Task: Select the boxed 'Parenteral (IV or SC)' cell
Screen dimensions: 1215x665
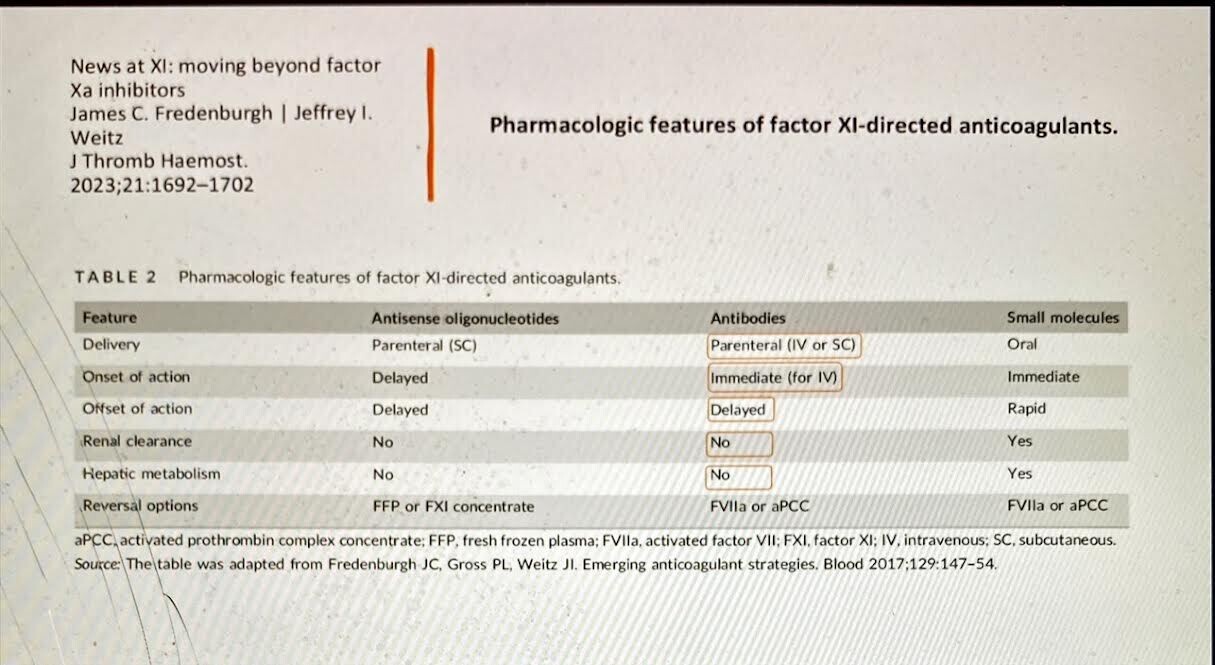Action: click(x=784, y=345)
